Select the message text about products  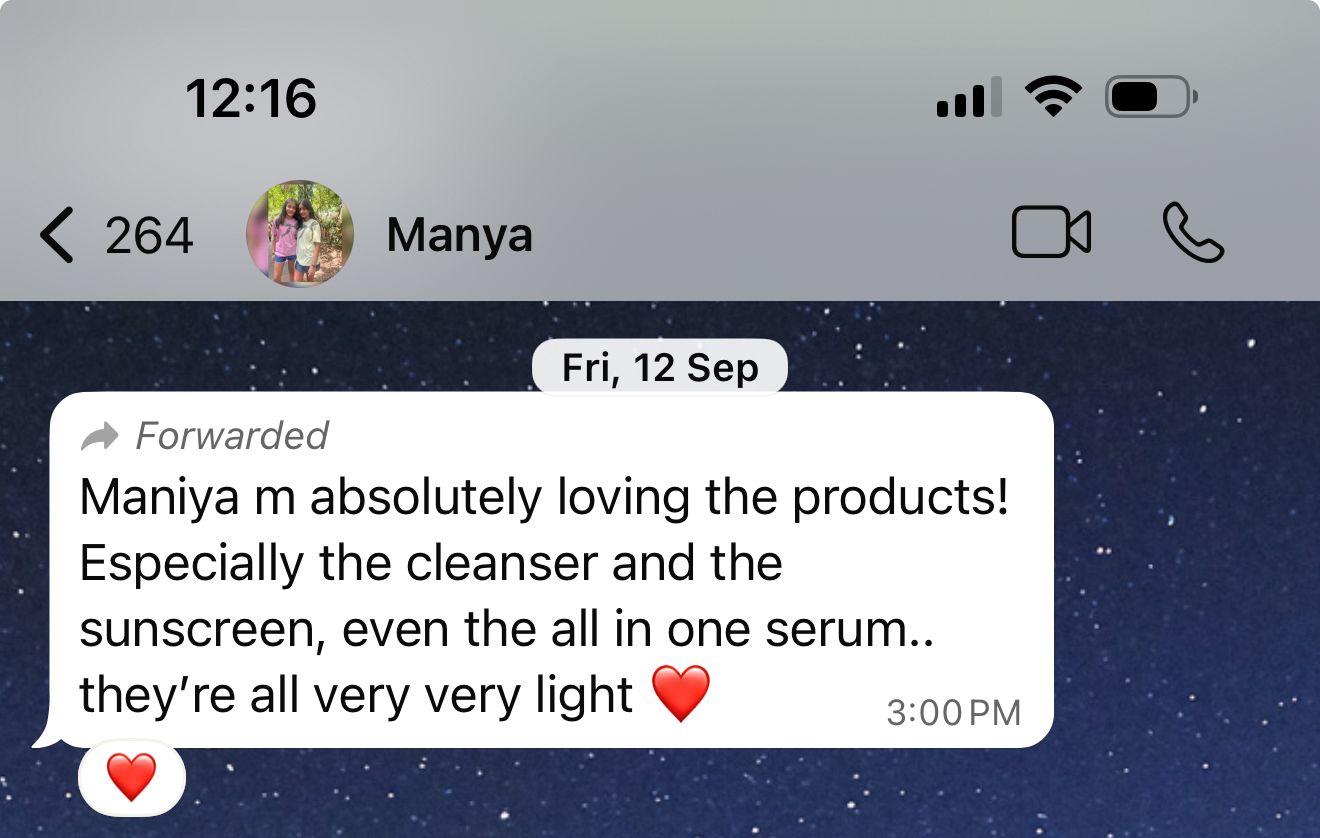[544, 595]
